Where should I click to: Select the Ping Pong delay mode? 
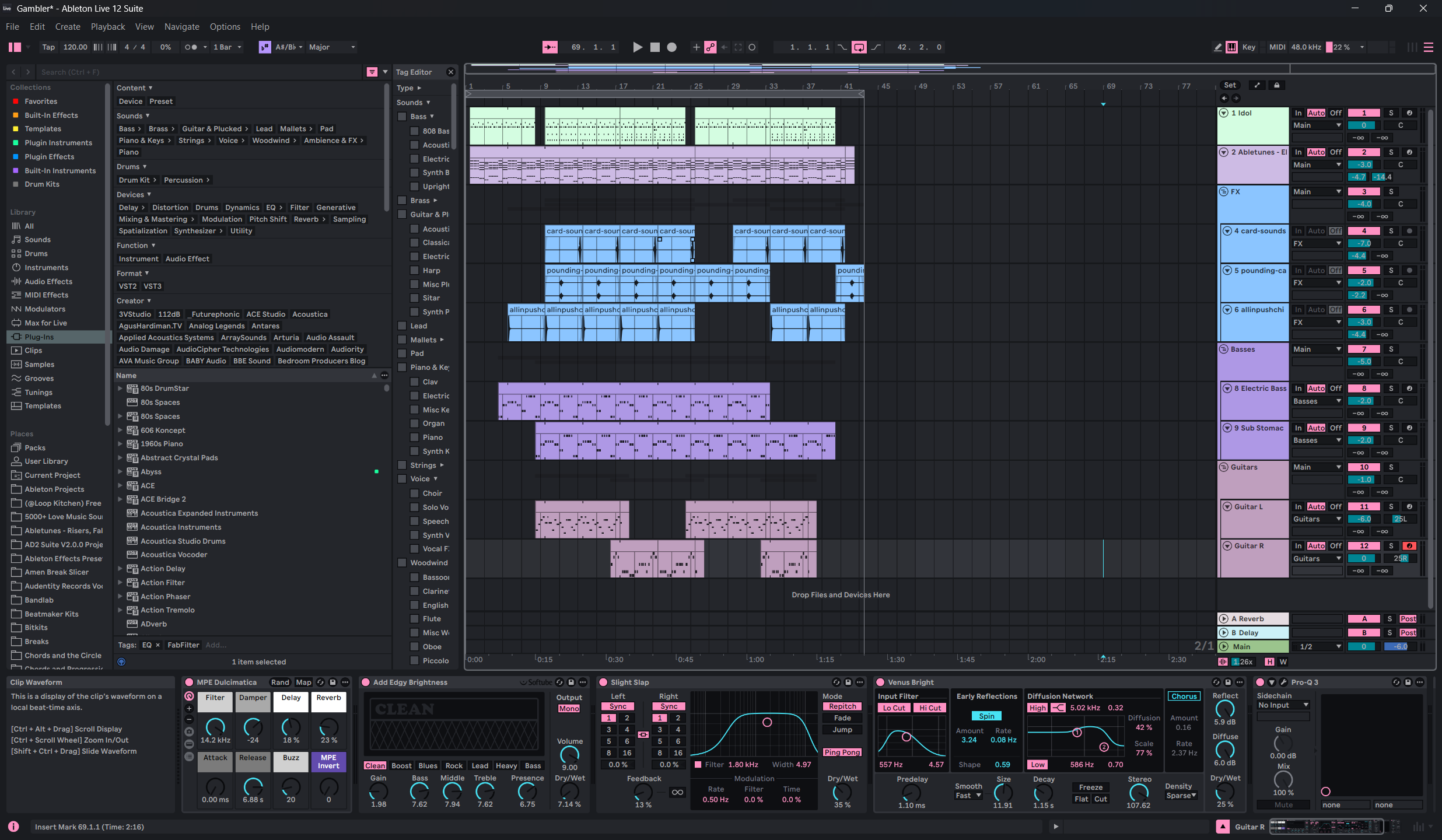[842, 752]
